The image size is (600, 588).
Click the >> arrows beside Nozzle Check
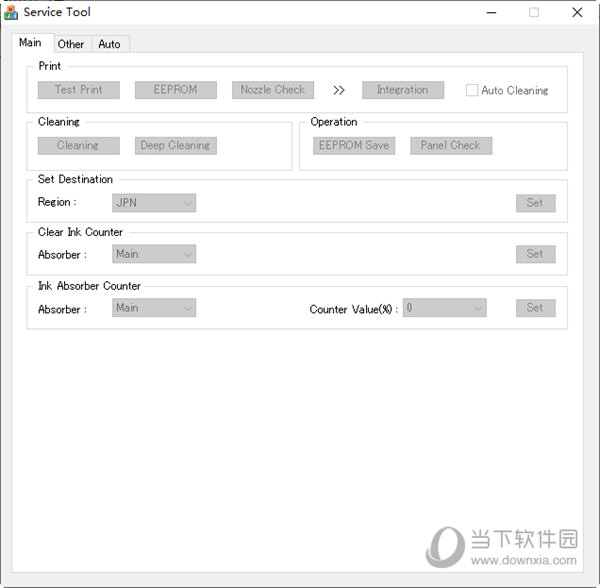(x=339, y=91)
